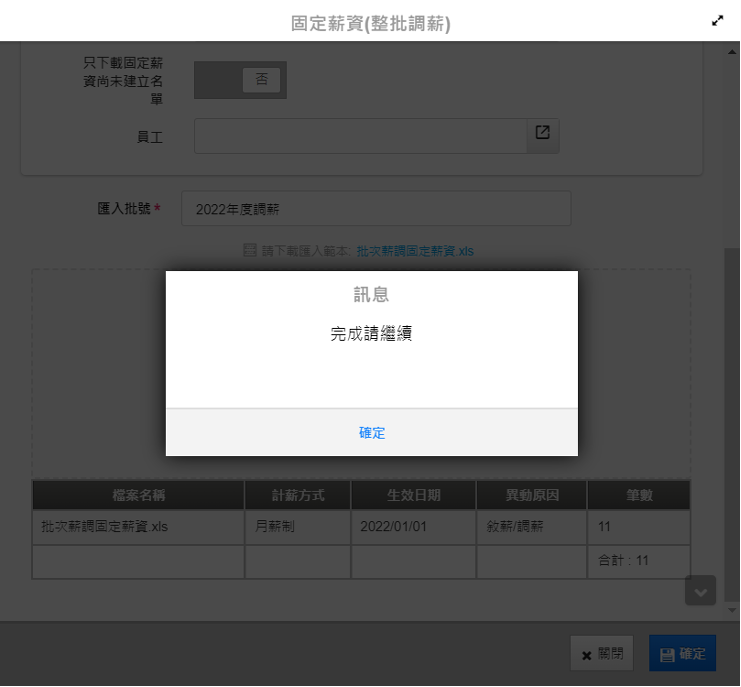Click the 異動原因 column header

pyautogui.click(x=532, y=495)
